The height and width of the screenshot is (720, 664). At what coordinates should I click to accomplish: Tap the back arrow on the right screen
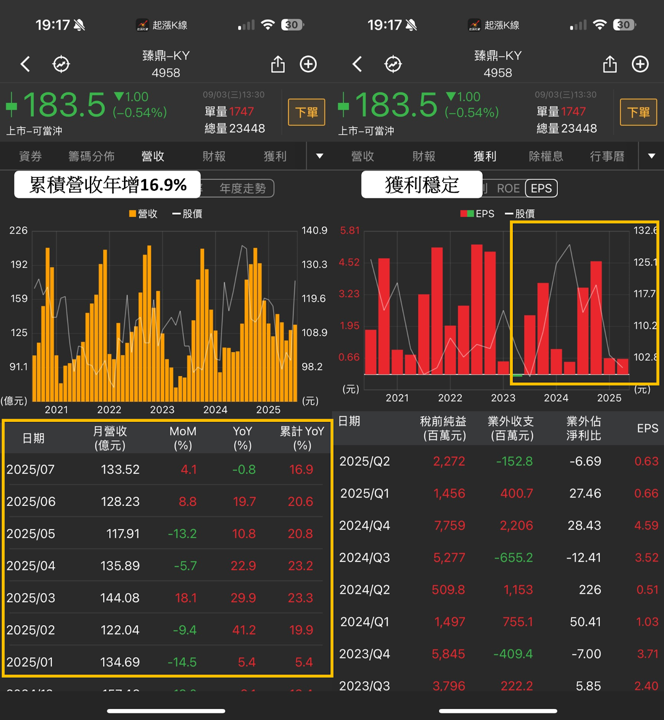358,64
